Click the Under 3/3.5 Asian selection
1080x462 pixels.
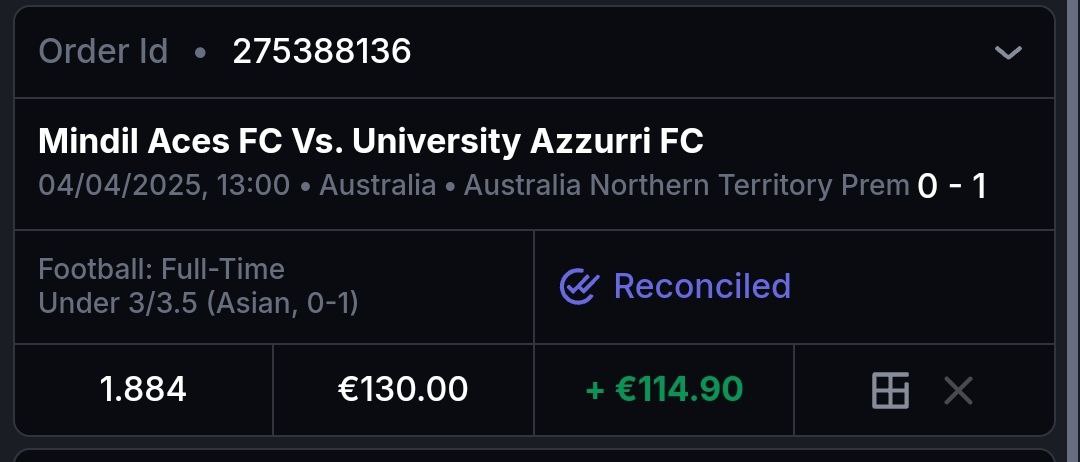point(197,302)
